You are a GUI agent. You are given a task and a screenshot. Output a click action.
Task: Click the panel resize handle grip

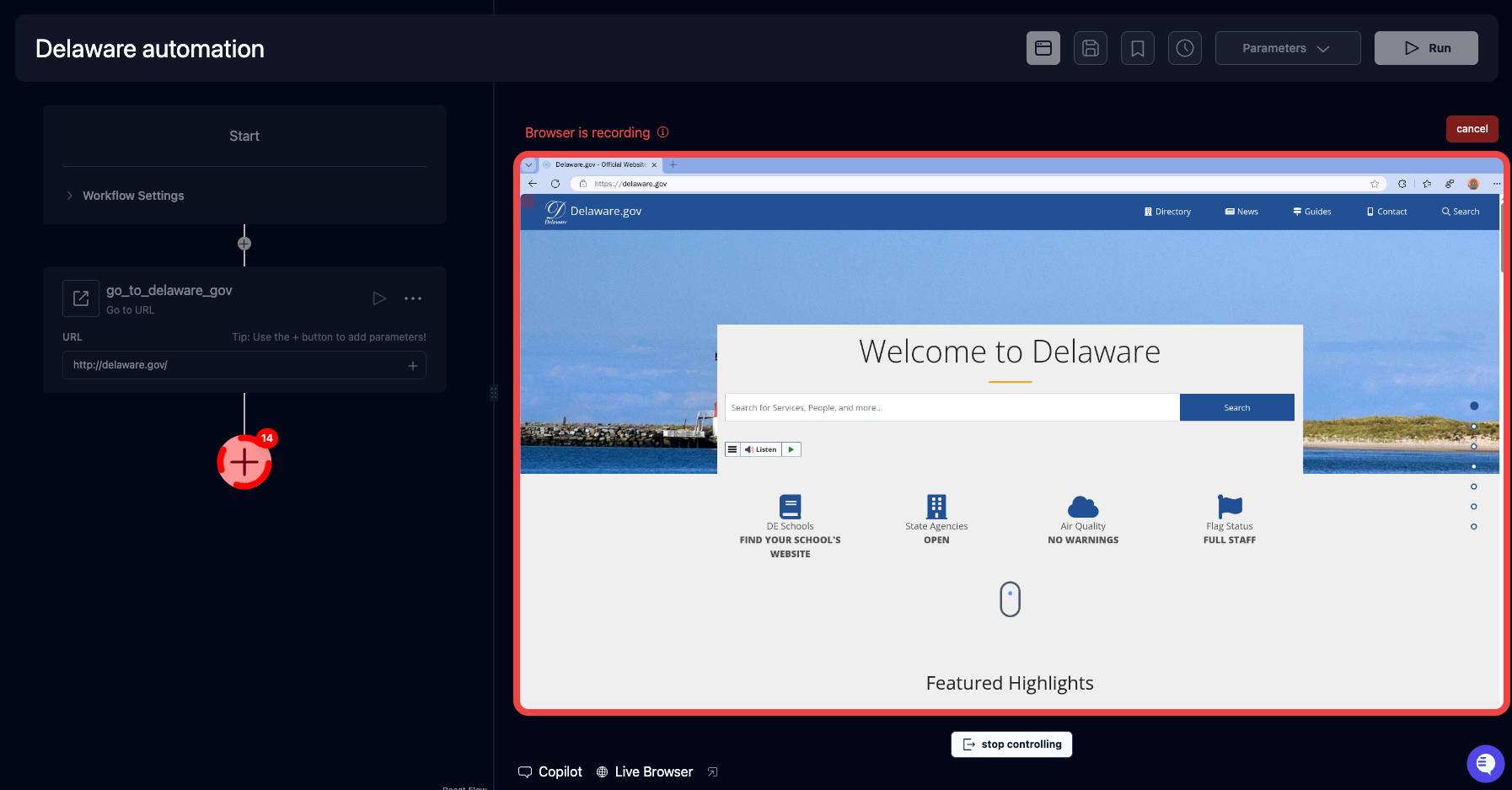pos(494,393)
